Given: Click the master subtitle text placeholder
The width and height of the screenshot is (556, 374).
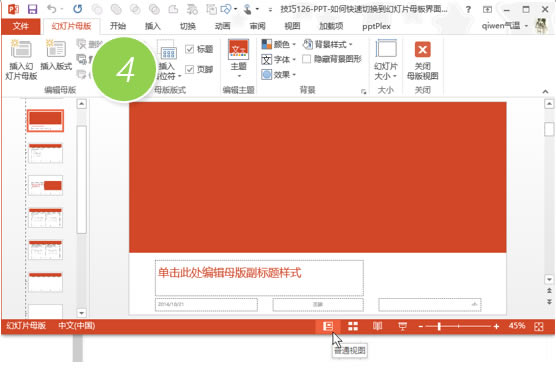Looking at the screenshot, I should pos(259,278).
